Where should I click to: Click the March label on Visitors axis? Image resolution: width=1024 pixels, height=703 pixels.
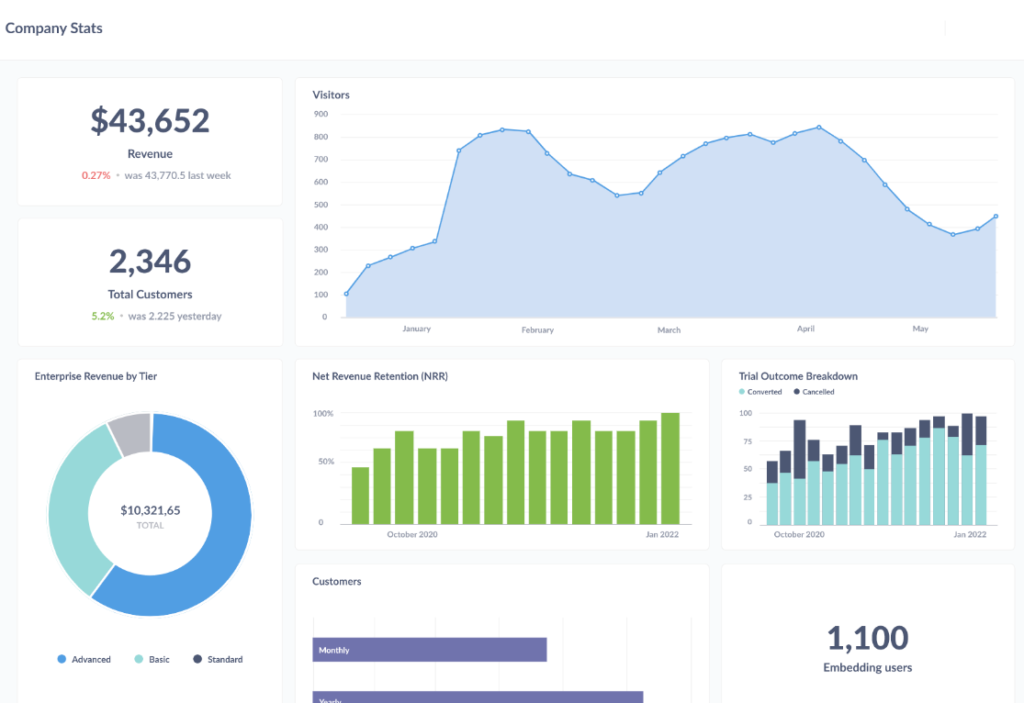[669, 330]
